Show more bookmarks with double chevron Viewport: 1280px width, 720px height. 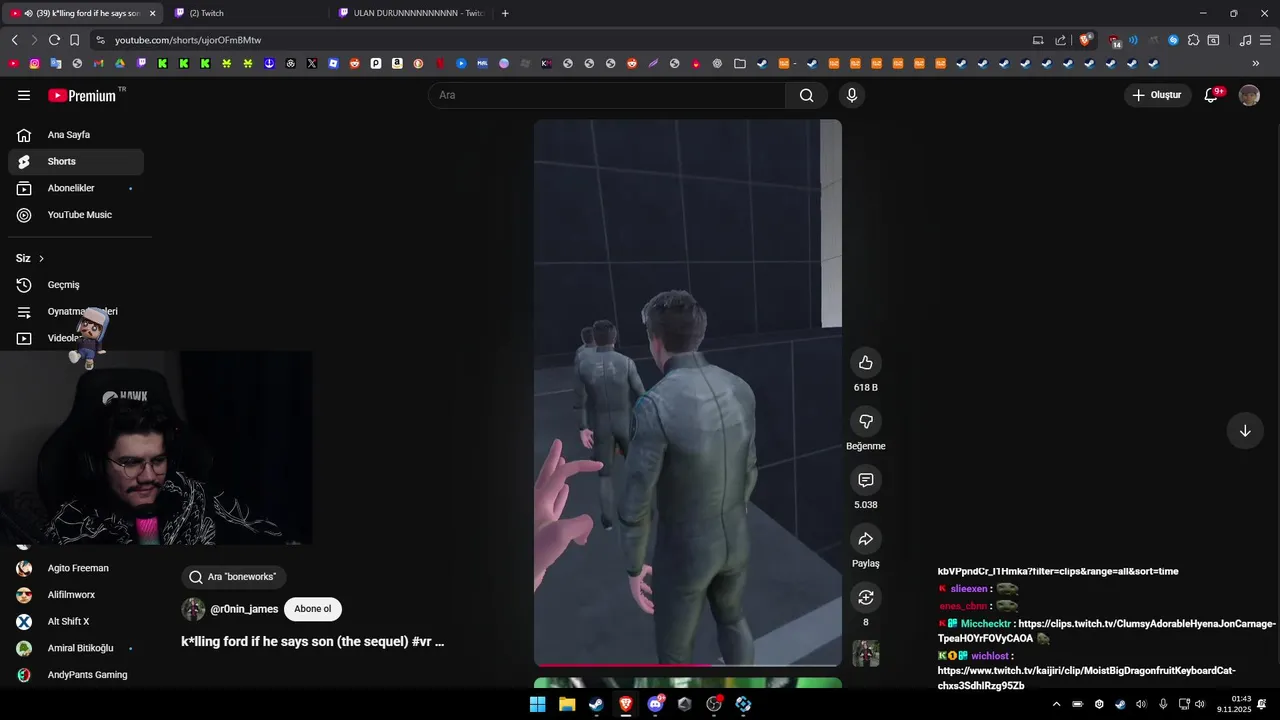point(1256,63)
